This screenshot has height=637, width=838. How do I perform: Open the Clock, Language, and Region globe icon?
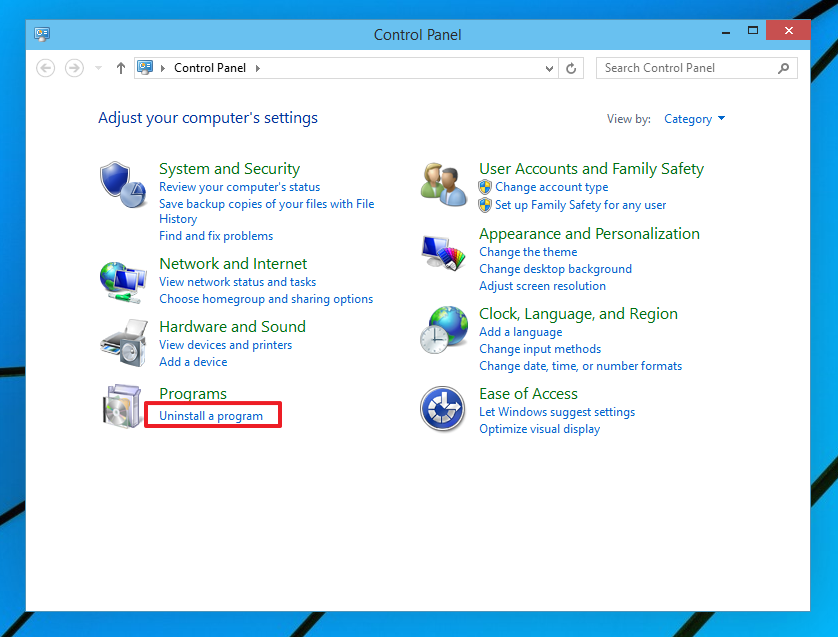[444, 330]
